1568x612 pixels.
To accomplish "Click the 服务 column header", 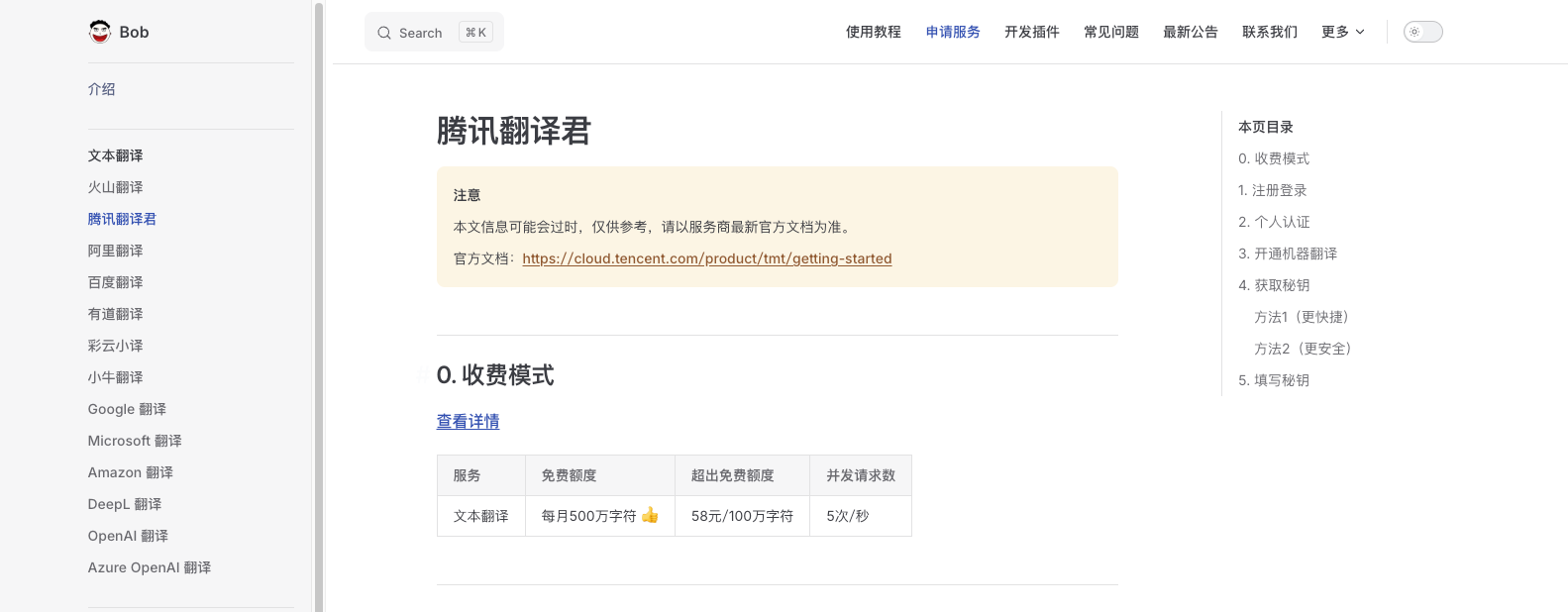I will pyautogui.click(x=481, y=475).
